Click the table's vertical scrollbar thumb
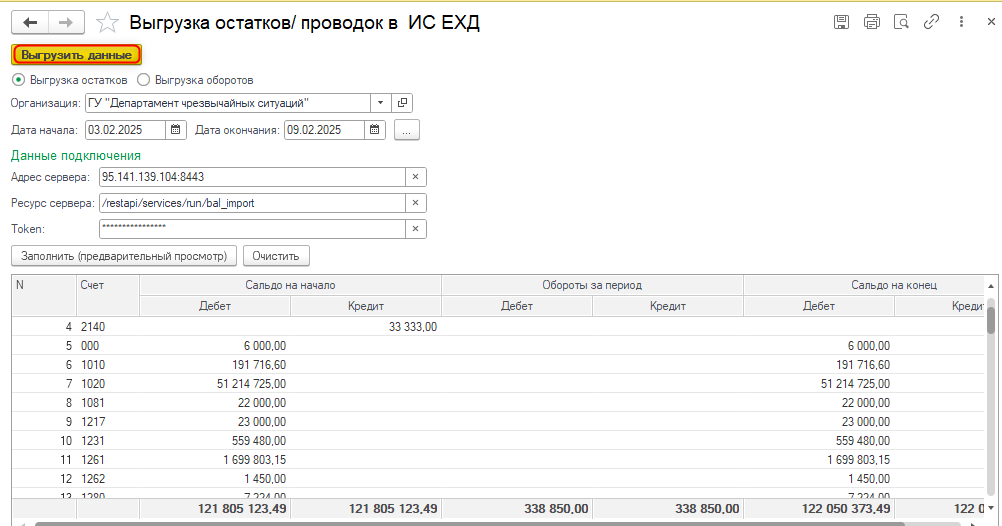The width and height of the screenshot is (1002, 526). [x=991, y=318]
